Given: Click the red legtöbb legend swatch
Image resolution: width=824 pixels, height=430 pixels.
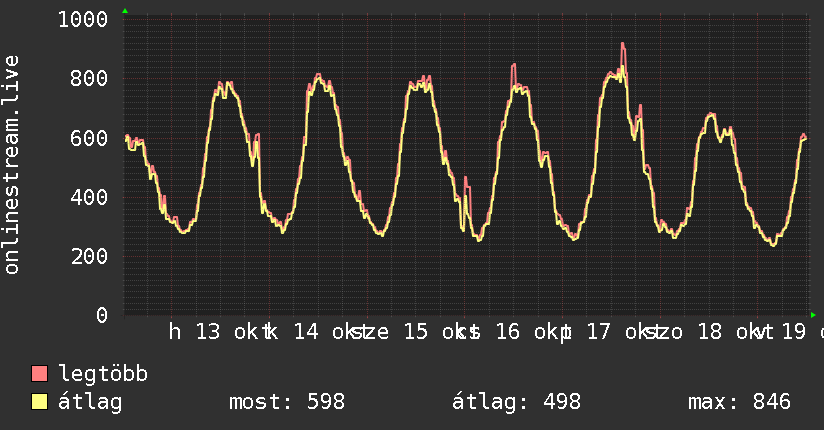Looking at the screenshot, I should (x=40, y=374).
